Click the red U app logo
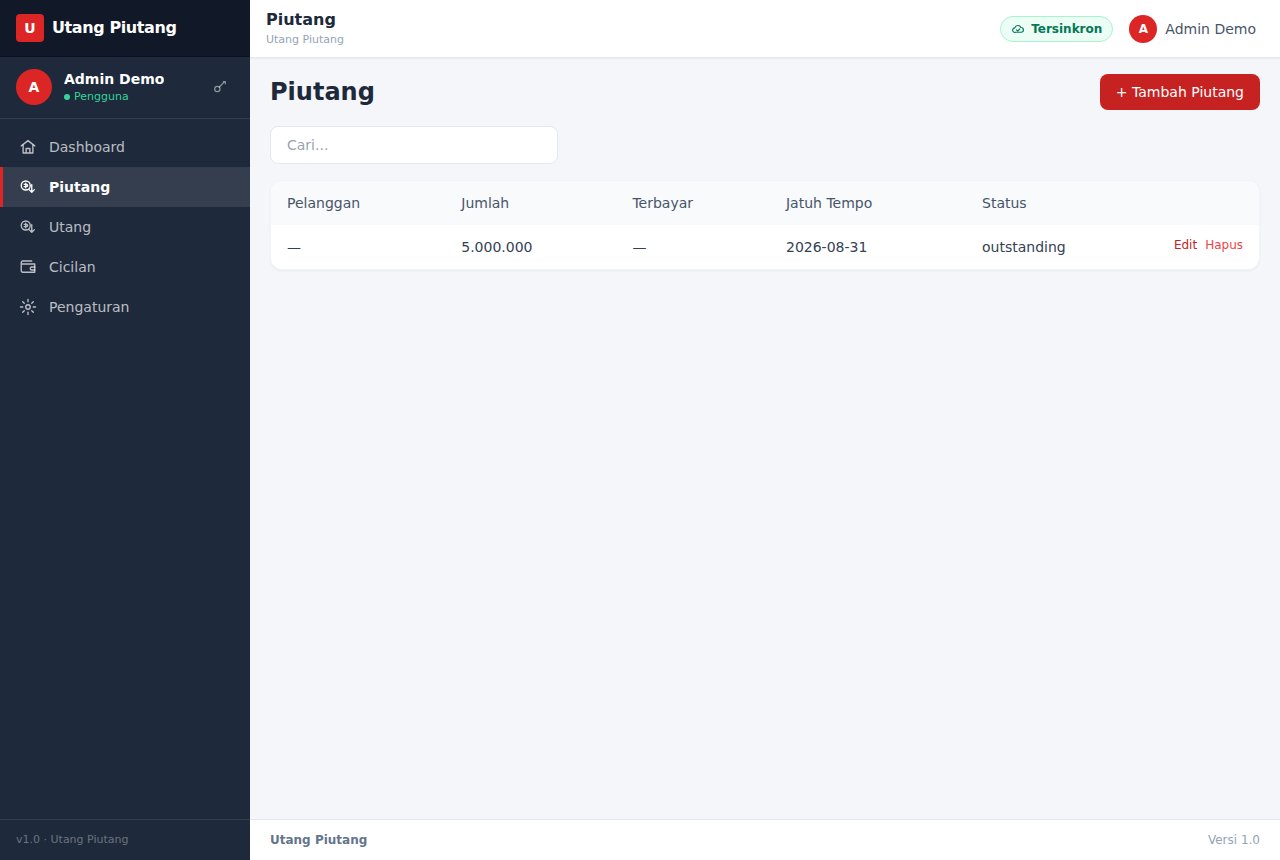The width and height of the screenshot is (1280, 860). coord(30,28)
